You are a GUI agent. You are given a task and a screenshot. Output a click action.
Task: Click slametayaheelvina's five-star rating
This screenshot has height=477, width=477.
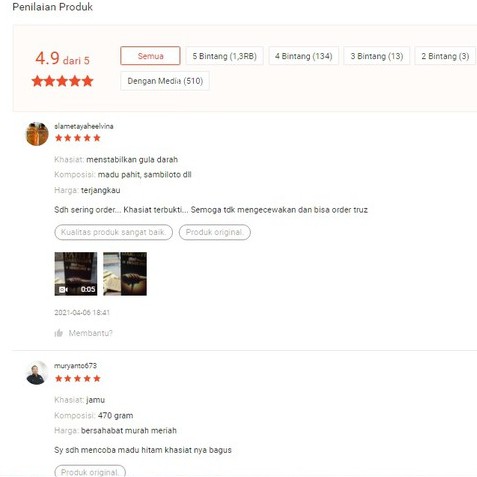[x=78, y=138]
